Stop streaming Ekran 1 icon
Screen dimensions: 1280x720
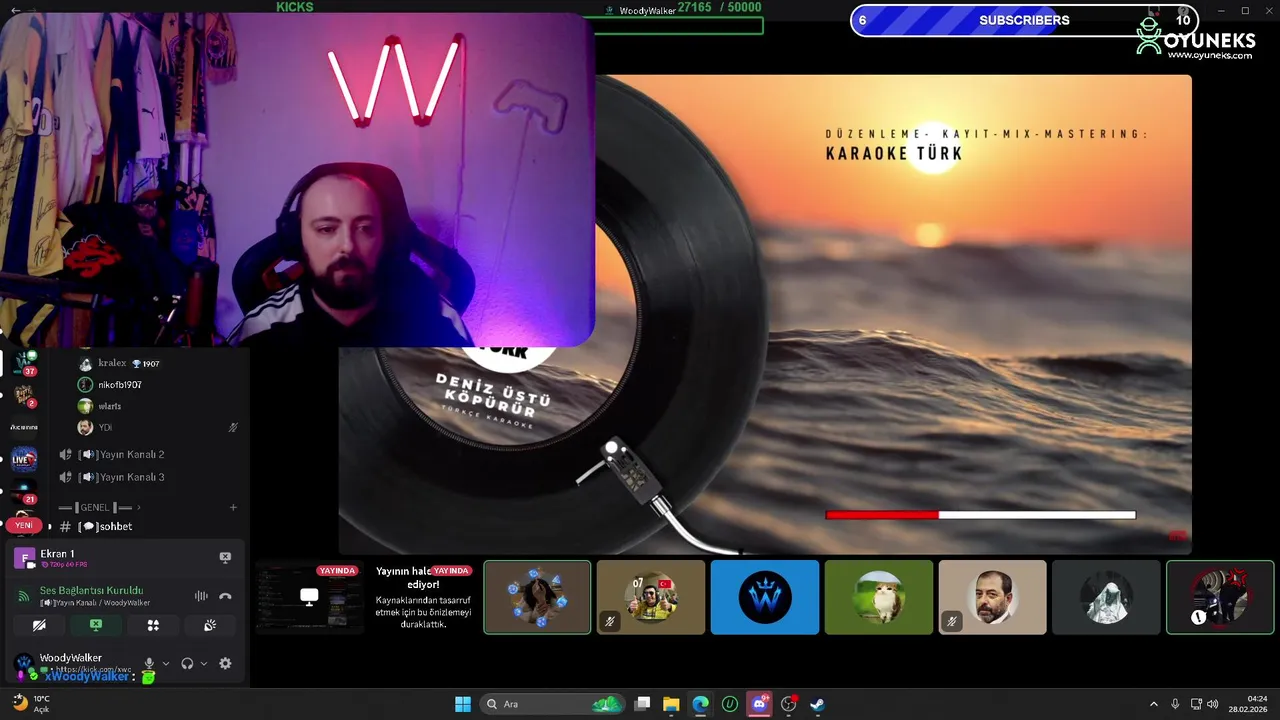click(225, 557)
